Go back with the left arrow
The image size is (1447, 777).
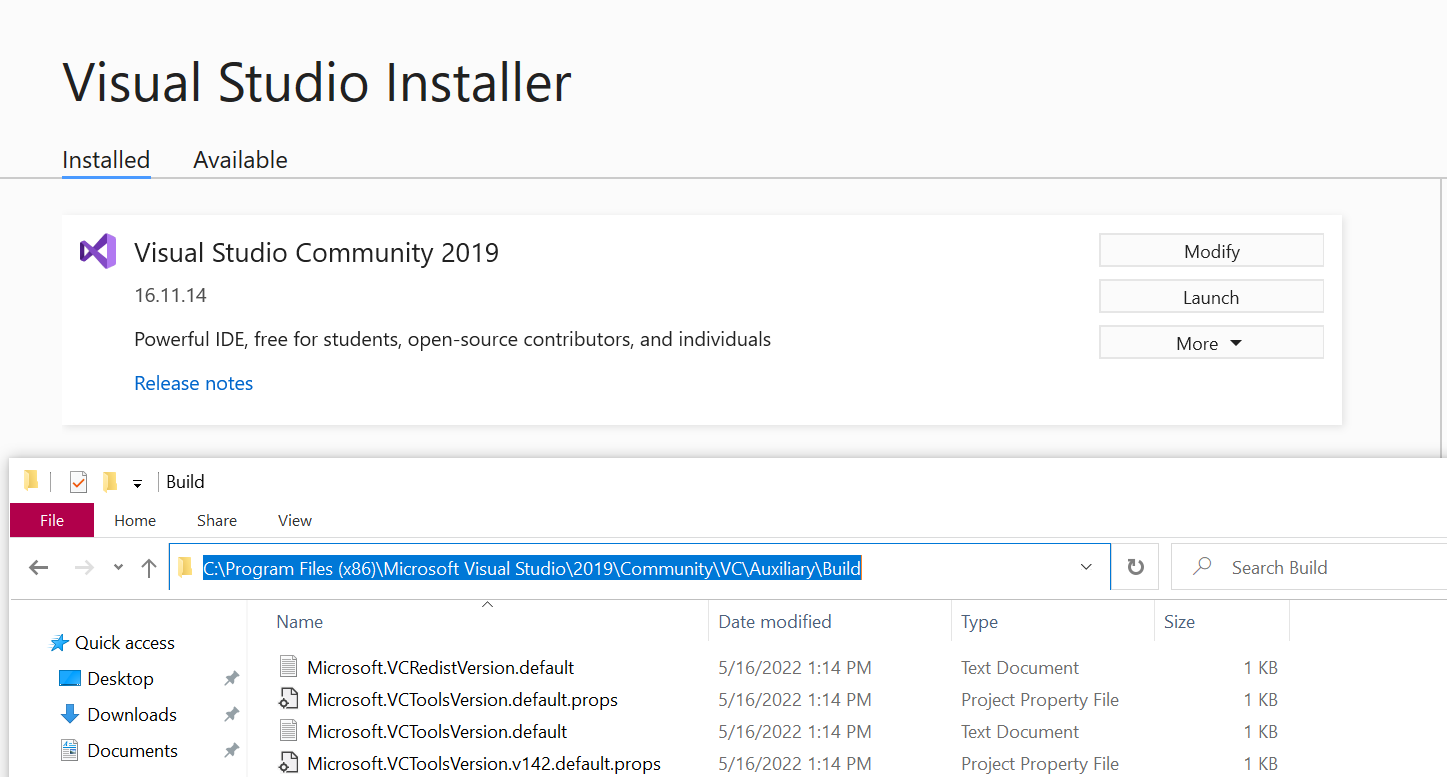(39, 568)
